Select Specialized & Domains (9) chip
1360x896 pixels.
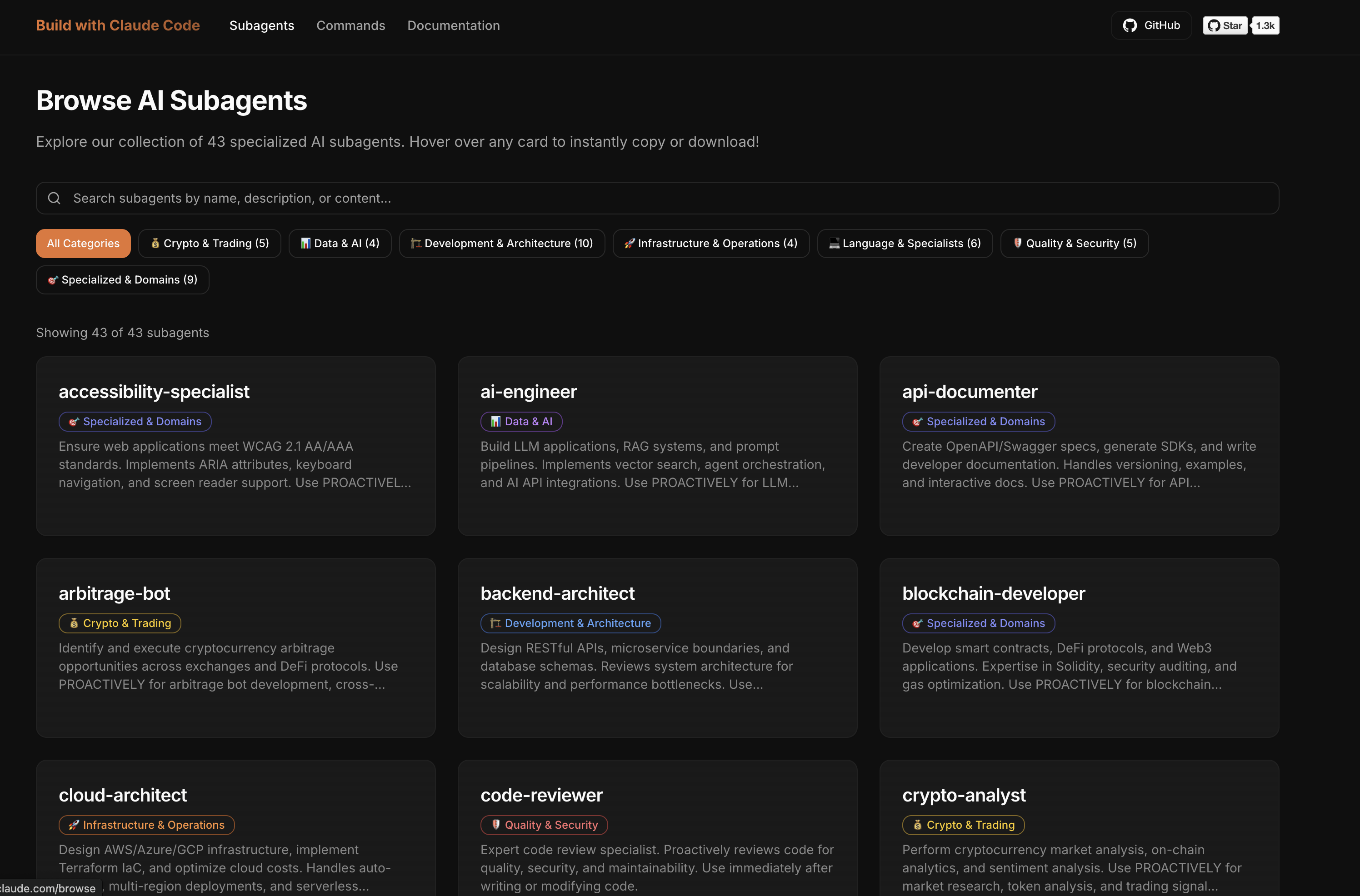click(122, 280)
